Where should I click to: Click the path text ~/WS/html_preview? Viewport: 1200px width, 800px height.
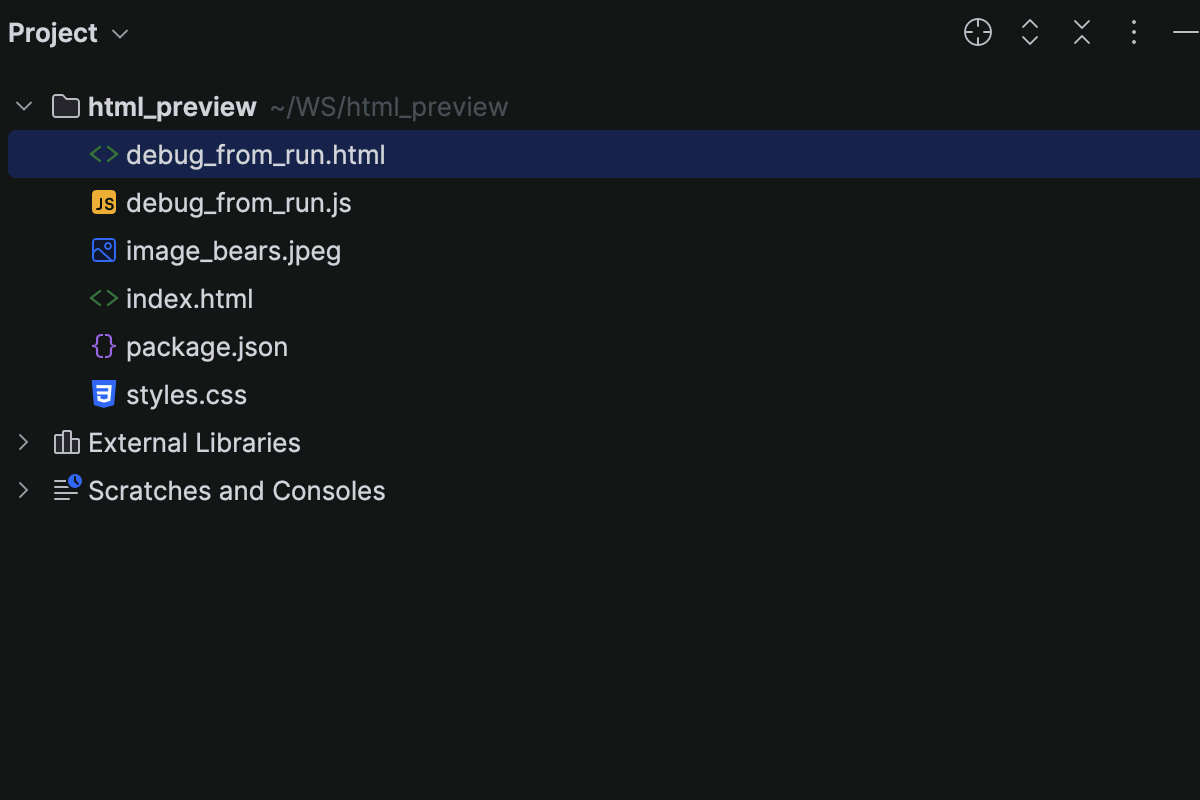point(388,106)
